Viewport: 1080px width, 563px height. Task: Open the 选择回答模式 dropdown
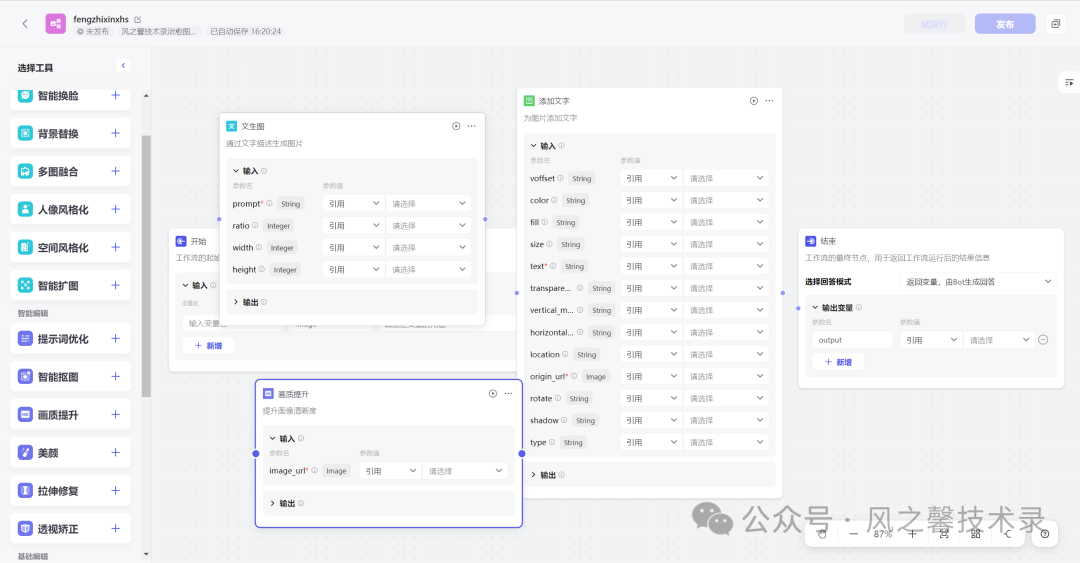[978, 282]
